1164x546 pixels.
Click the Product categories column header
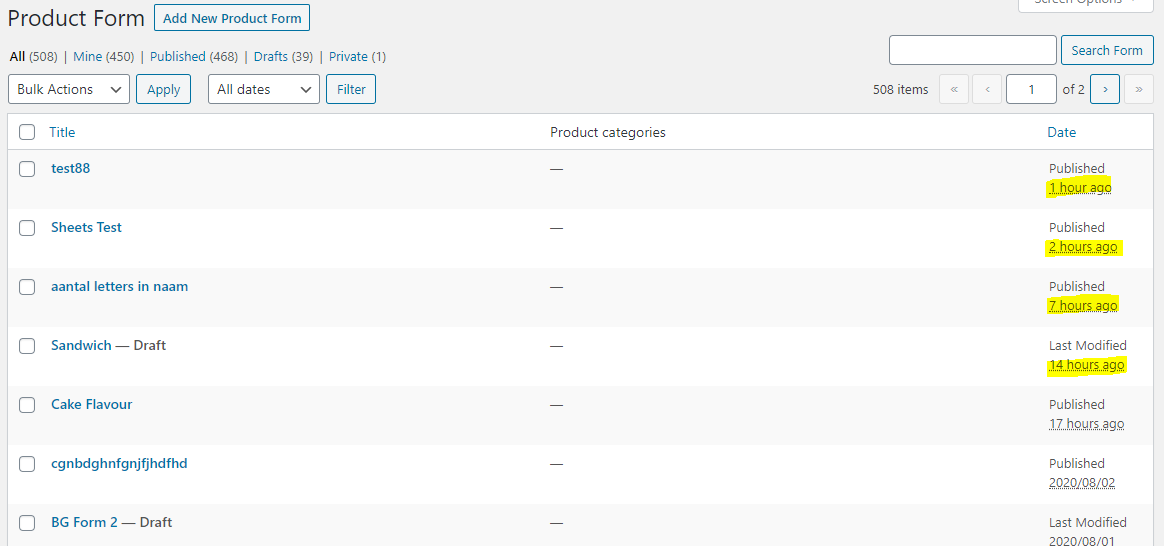(608, 132)
